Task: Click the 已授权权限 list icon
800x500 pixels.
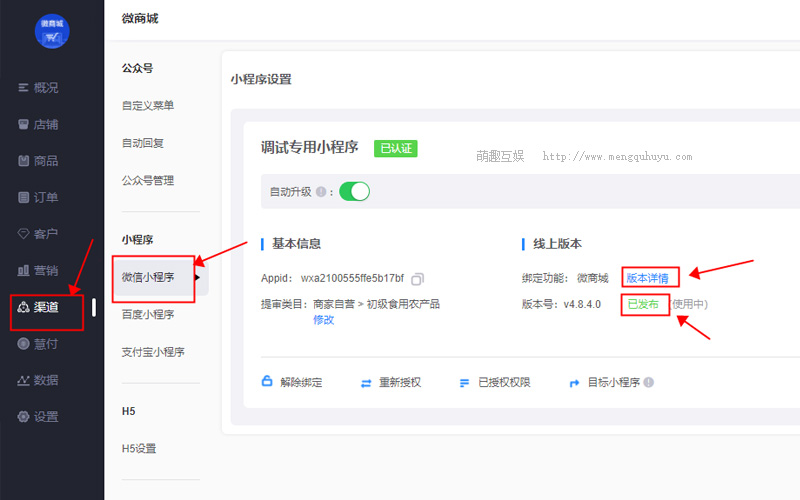Action: click(x=464, y=383)
